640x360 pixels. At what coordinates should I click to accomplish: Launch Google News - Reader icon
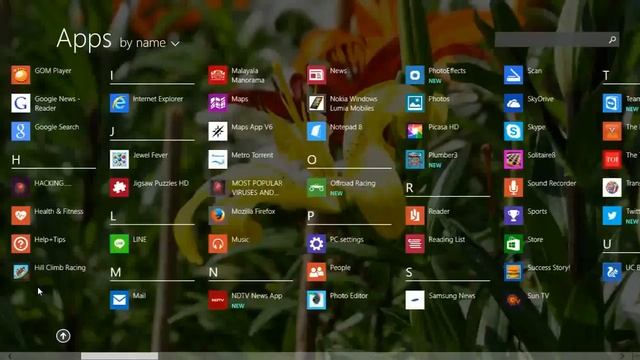(x=20, y=103)
